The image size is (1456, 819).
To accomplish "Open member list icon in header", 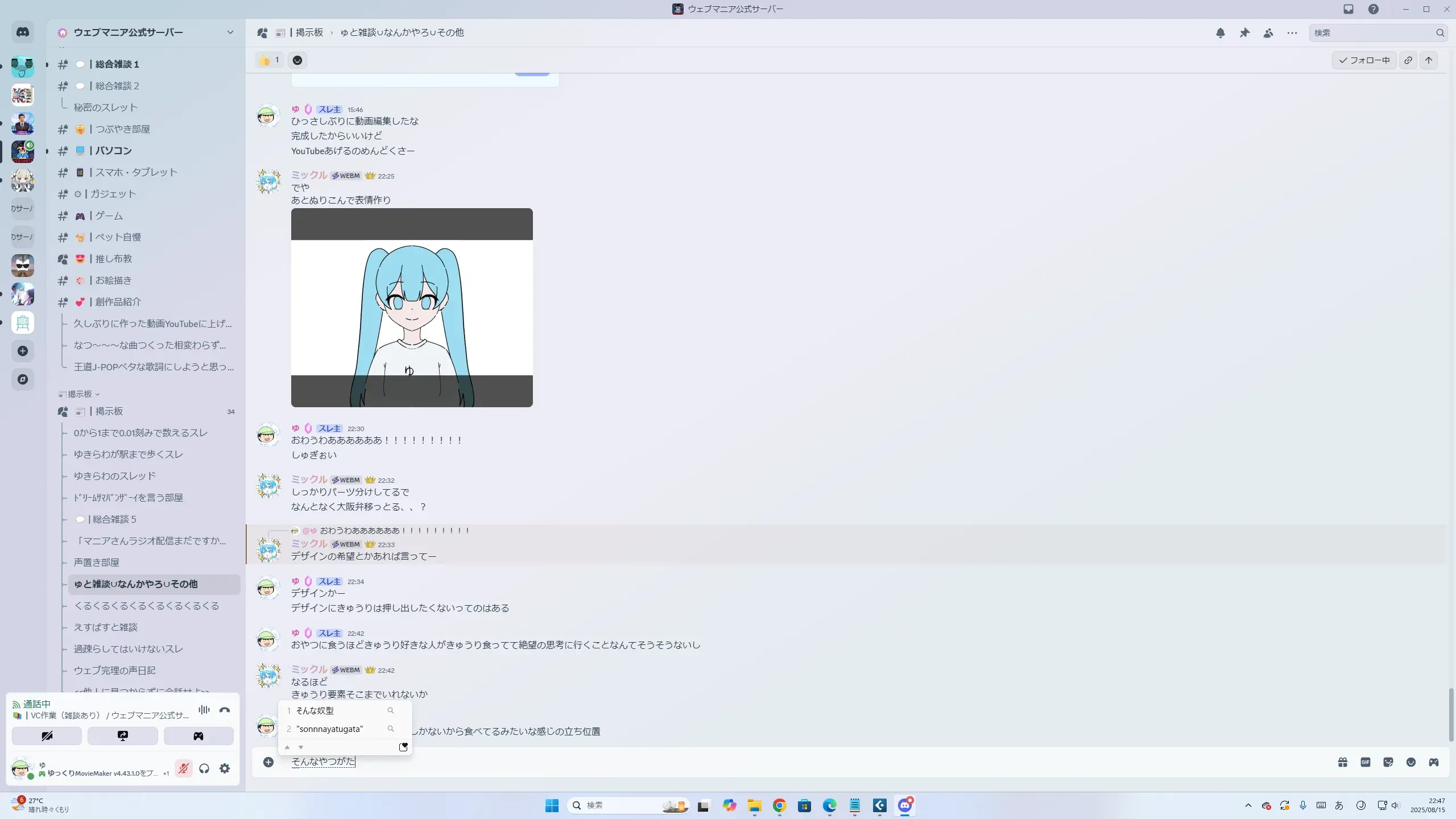I will (1268, 33).
